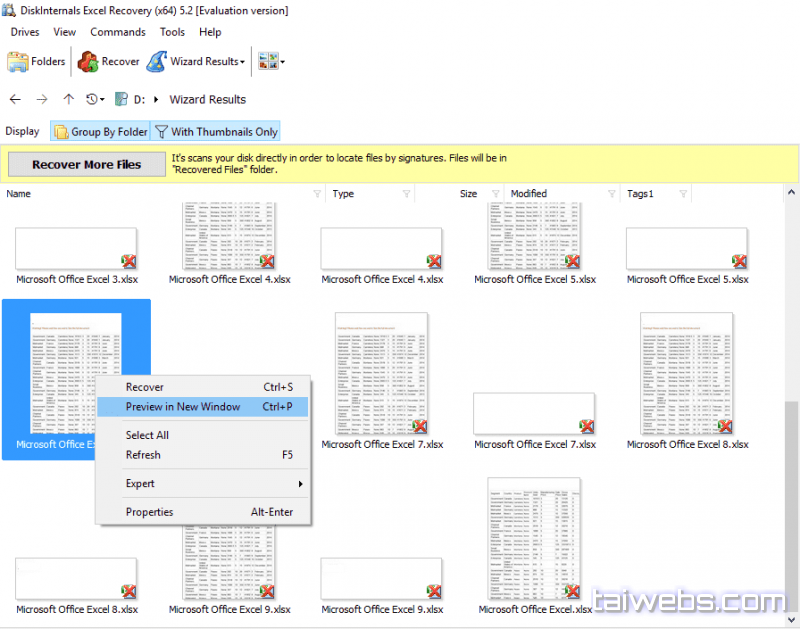Click Wizard Results in the path bar

click(x=207, y=99)
